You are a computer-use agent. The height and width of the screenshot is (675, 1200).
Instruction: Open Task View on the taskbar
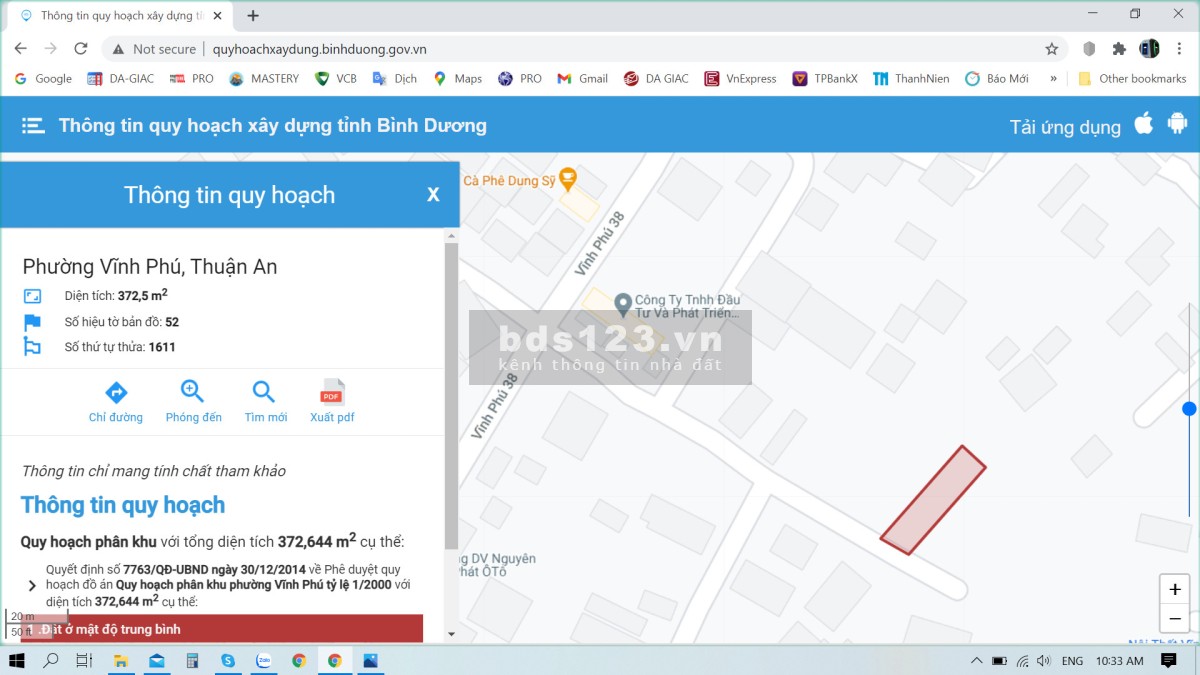click(84, 660)
